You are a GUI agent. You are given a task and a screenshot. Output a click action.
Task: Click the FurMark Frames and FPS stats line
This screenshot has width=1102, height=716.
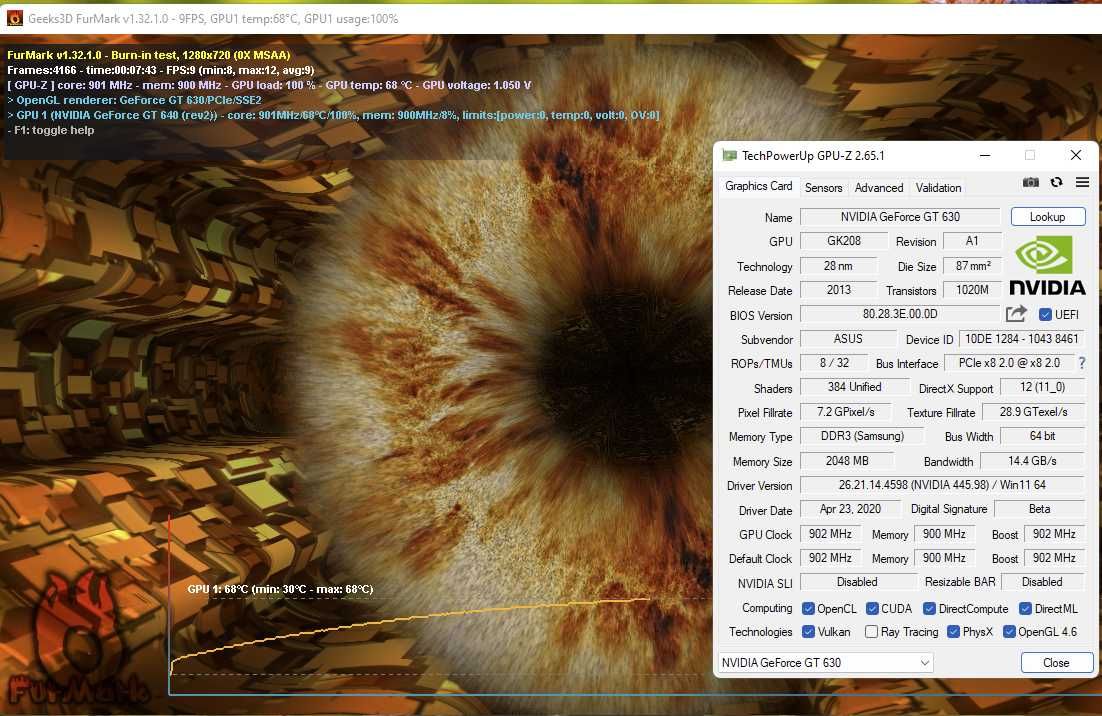(161, 70)
